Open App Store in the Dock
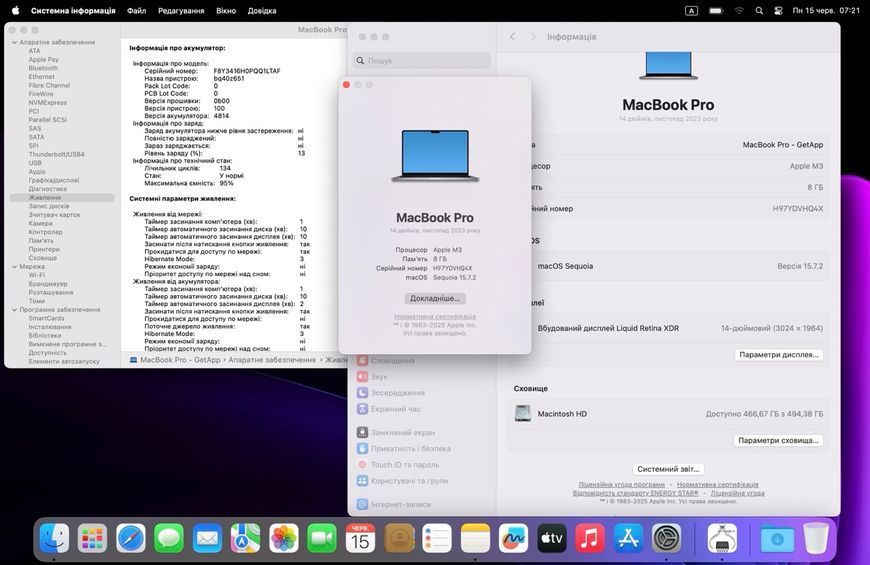 (628, 538)
